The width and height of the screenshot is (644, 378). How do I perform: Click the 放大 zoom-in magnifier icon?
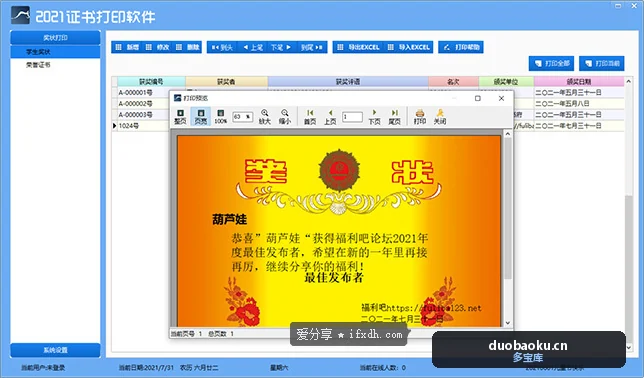[x=264, y=116]
